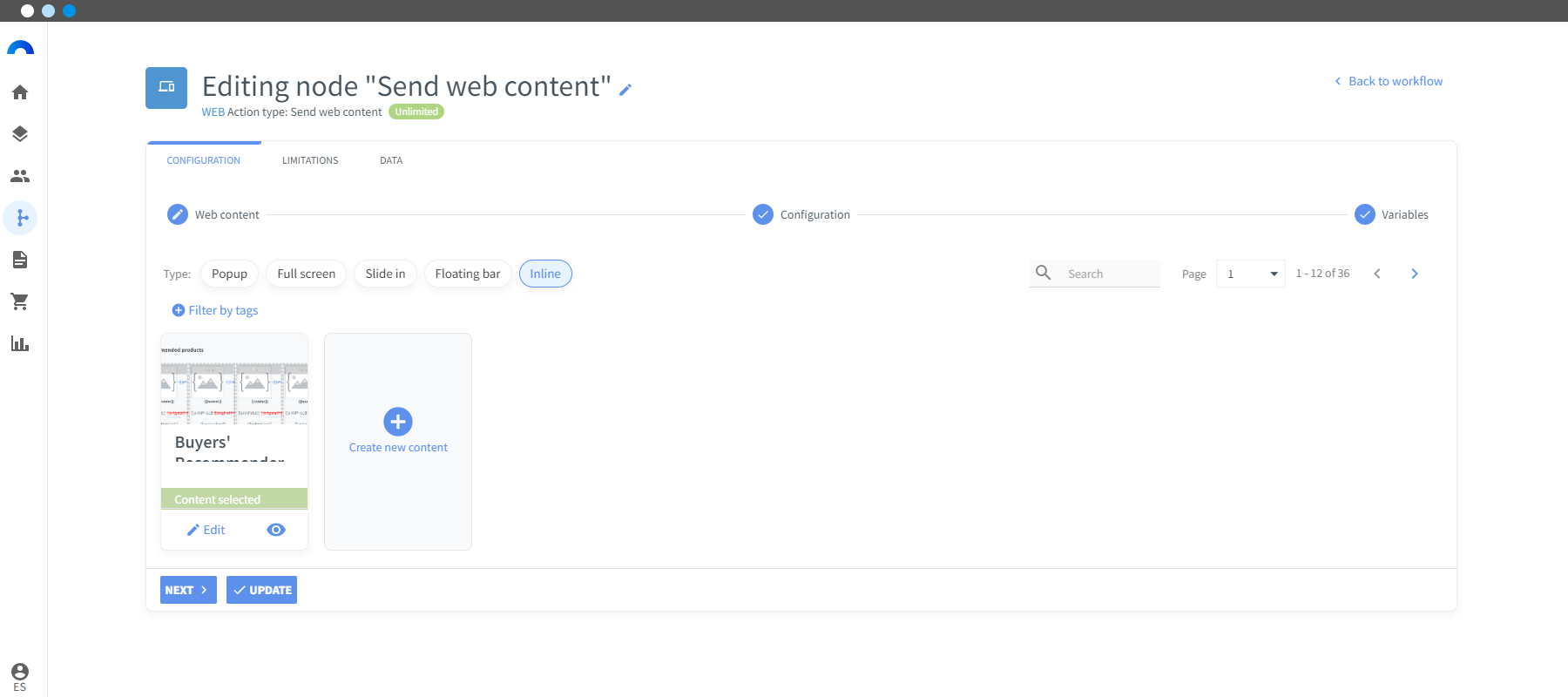The width and height of the screenshot is (1568, 697).
Task: Click the Next button
Action: point(188,590)
